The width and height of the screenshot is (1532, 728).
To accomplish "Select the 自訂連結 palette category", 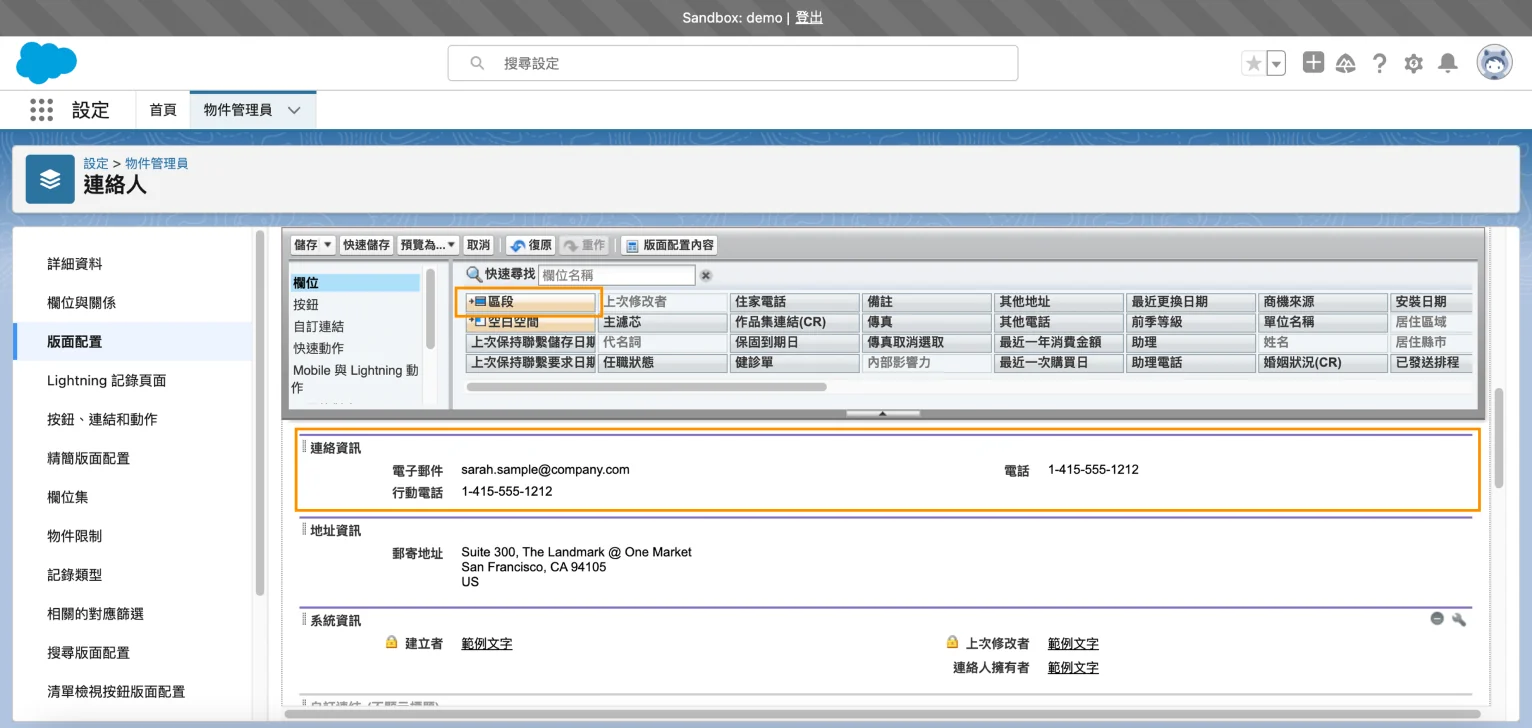I will pos(318,326).
